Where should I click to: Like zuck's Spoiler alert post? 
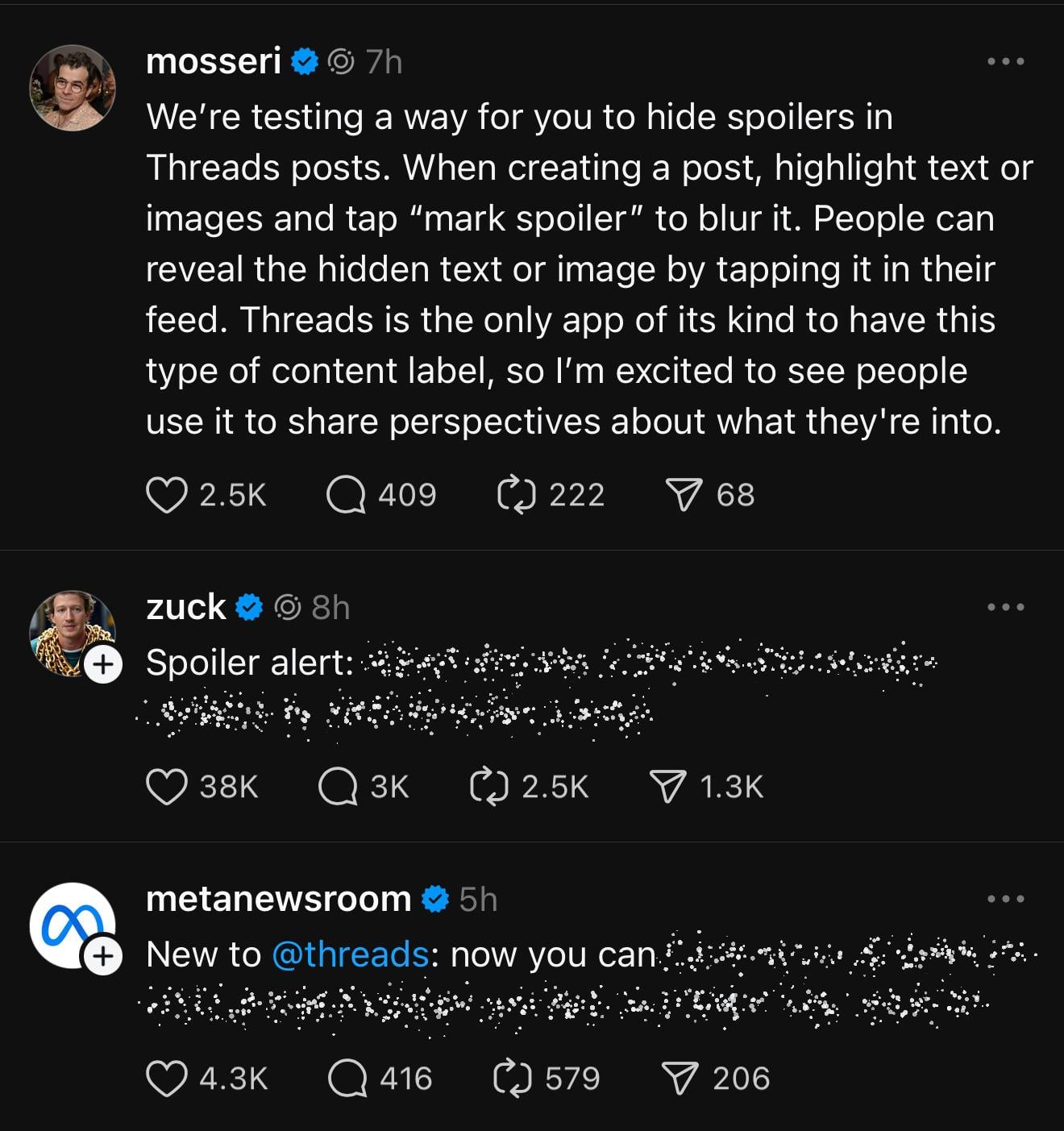(x=167, y=787)
